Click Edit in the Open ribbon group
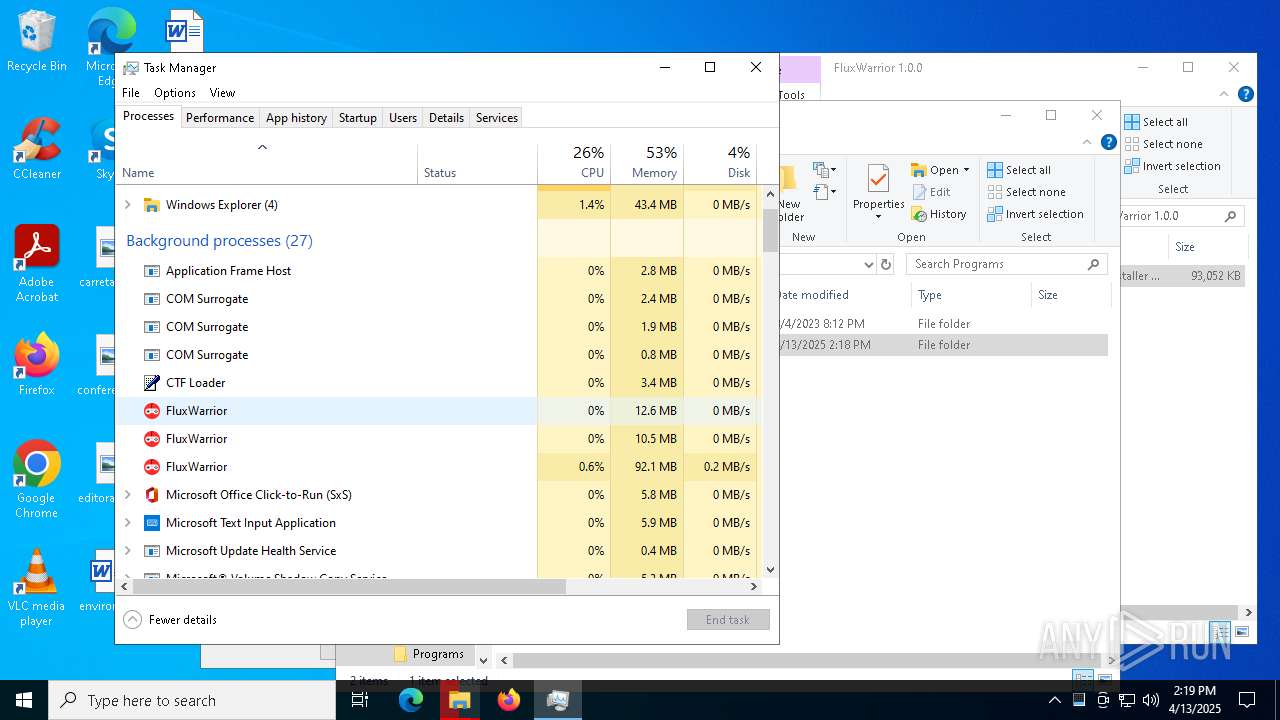This screenshot has width=1280, height=720. (x=931, y=192)
